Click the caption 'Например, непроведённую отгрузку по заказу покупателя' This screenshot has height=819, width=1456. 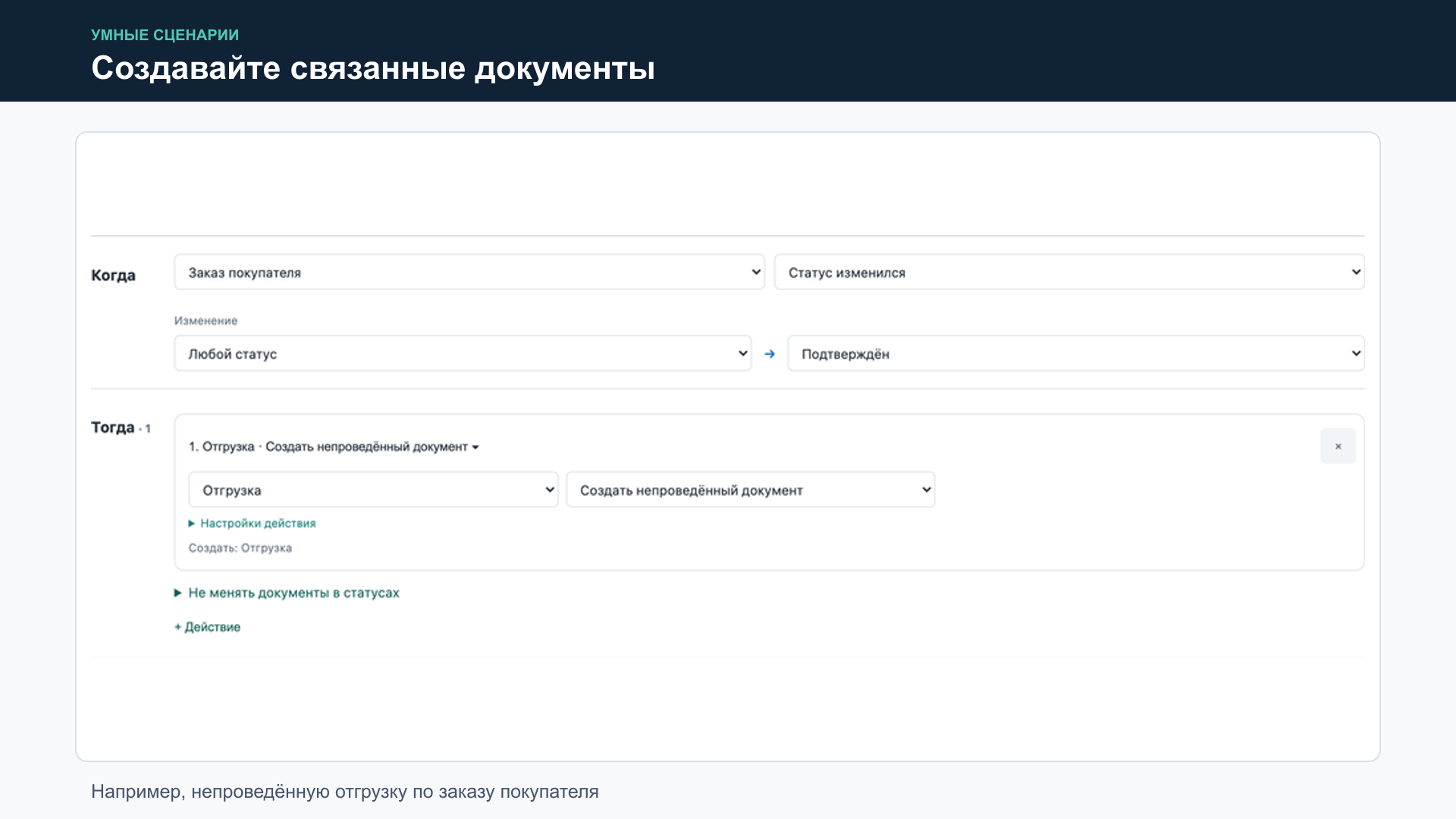tap(345, 792)
